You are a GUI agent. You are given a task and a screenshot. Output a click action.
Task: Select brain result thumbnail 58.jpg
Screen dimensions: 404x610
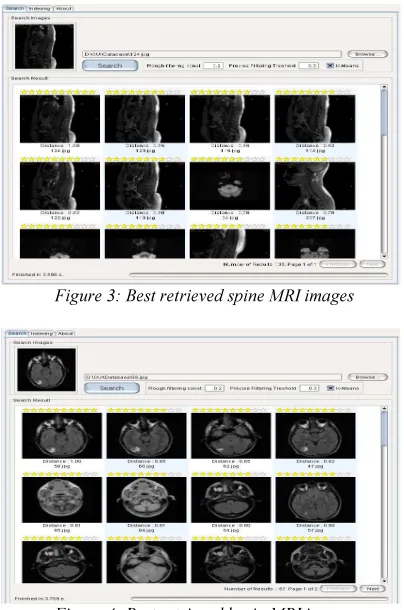point(62,436)
